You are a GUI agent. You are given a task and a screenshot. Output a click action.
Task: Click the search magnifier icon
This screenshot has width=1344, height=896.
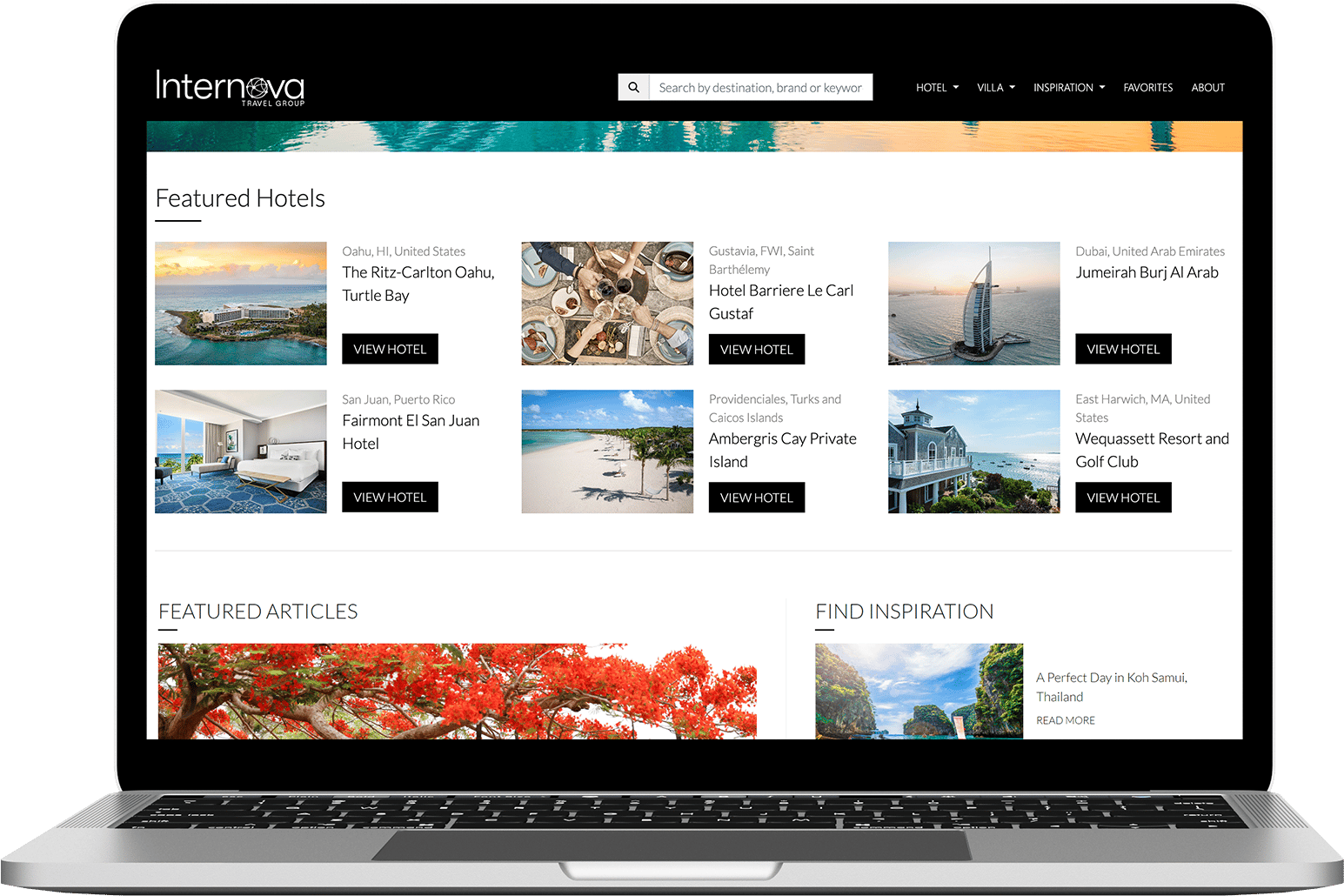pyautogui.click(x=633, y=87)
